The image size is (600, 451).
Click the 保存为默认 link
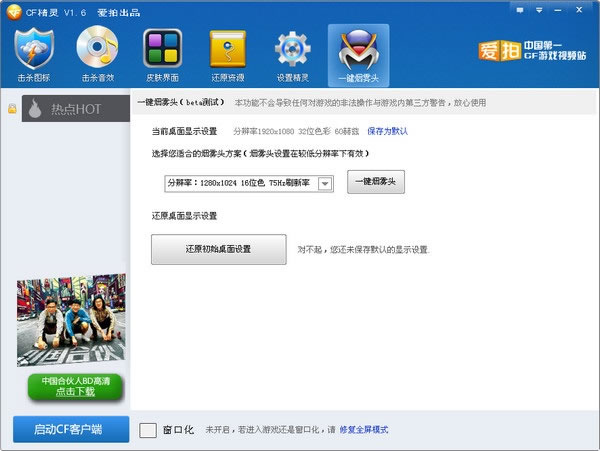387,131
